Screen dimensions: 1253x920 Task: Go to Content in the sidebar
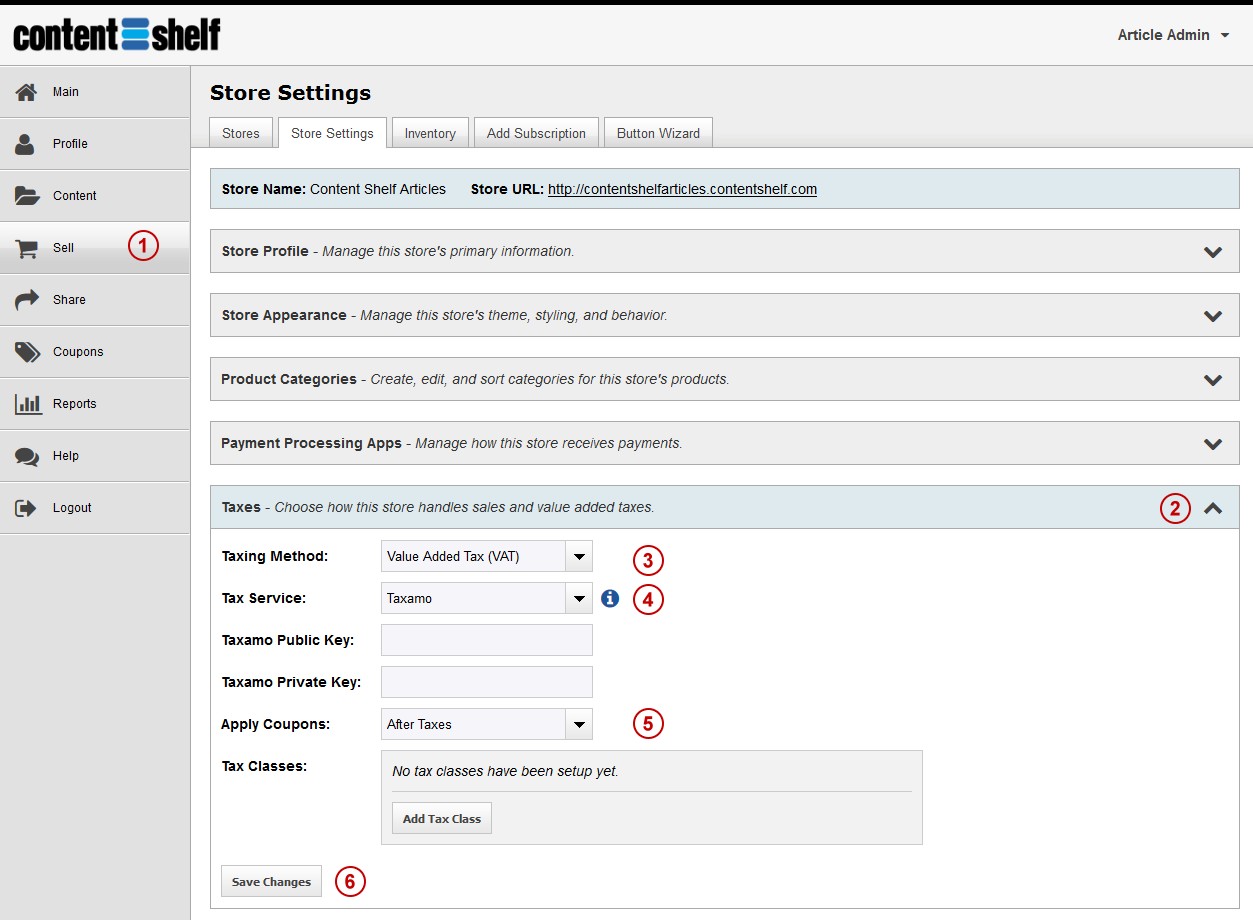95,196
